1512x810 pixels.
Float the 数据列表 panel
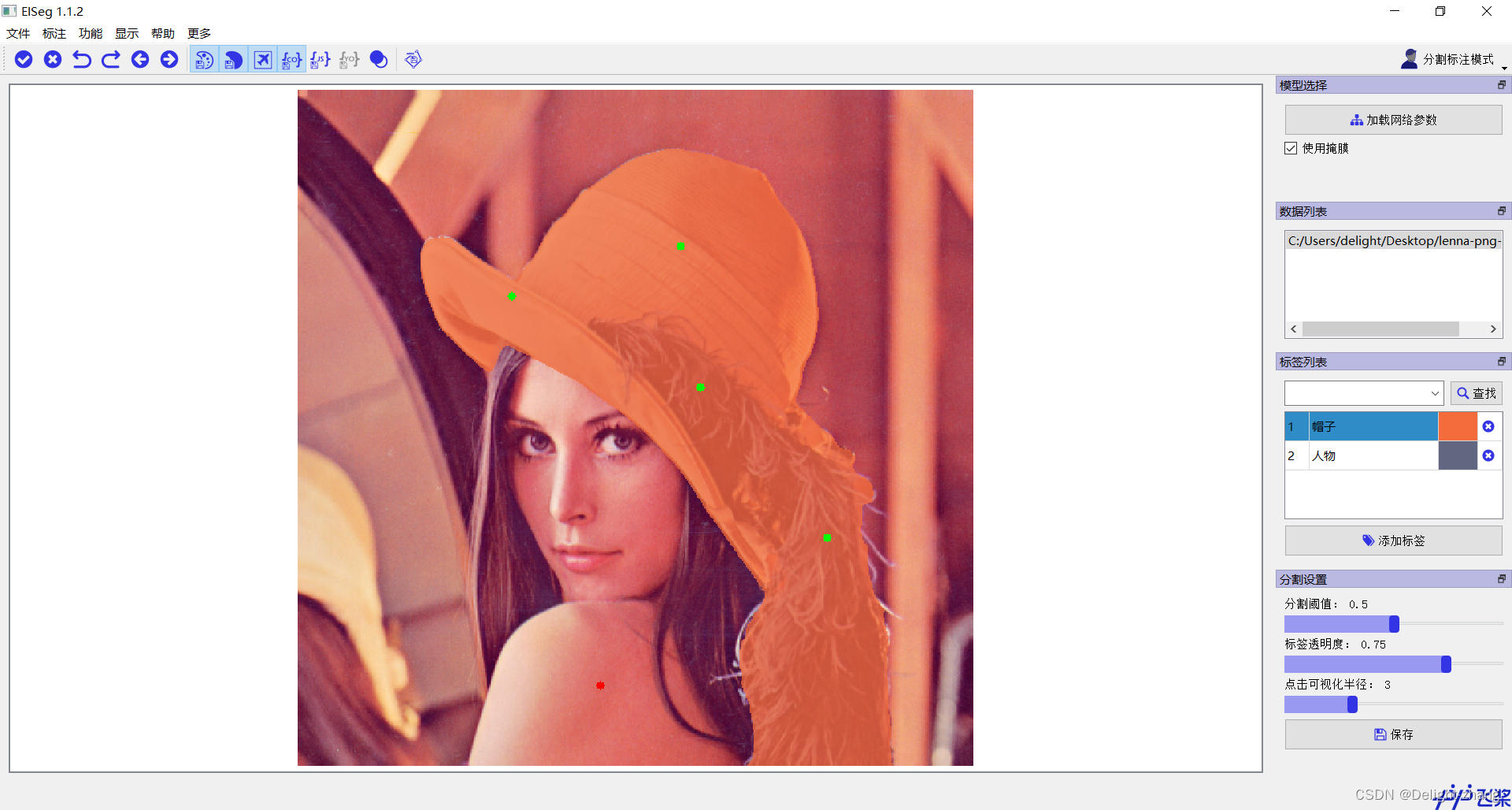point(1501,211)
